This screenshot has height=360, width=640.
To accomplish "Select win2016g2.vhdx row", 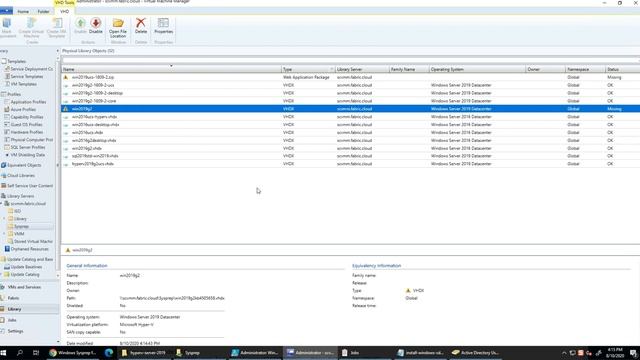I will click(x=351, y=148).
